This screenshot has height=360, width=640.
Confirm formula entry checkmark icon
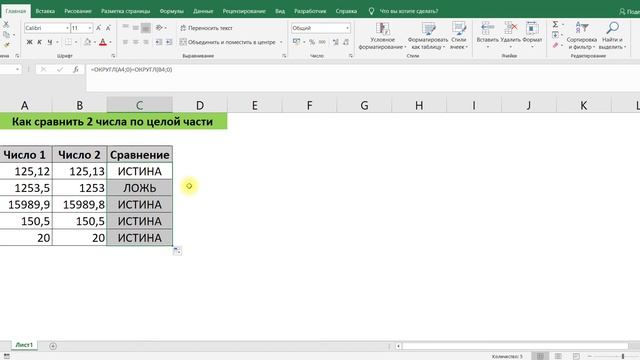(x=60, y=69)
